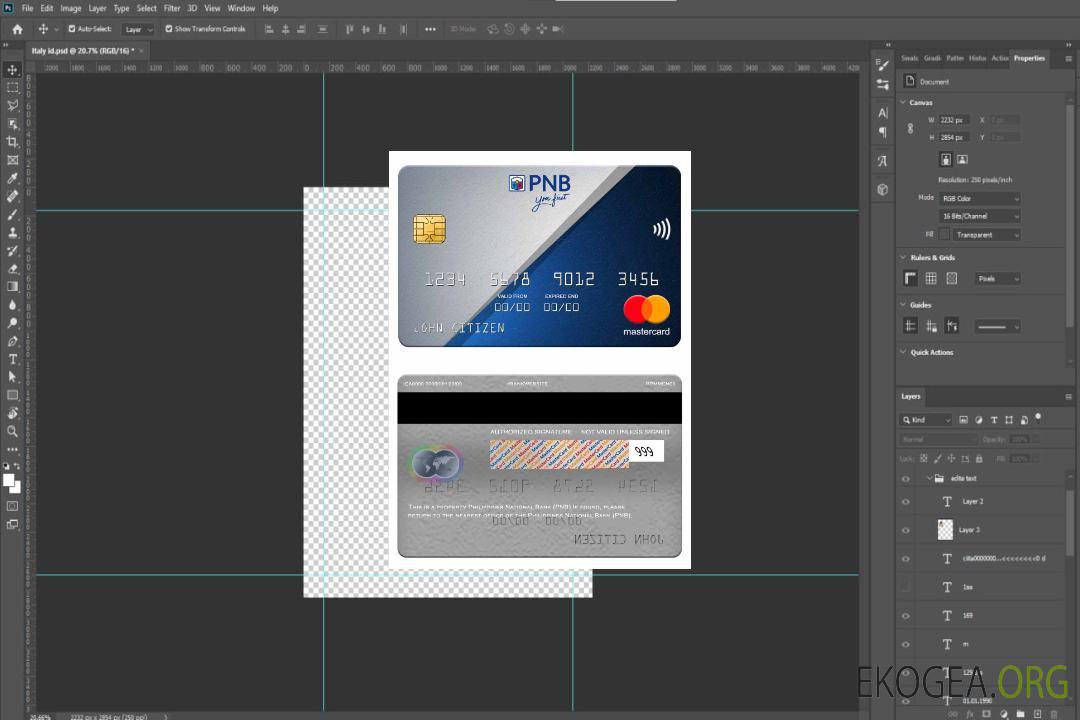Create a new layer from Layers panel
1080x720 pixels.
(1037, 714)
